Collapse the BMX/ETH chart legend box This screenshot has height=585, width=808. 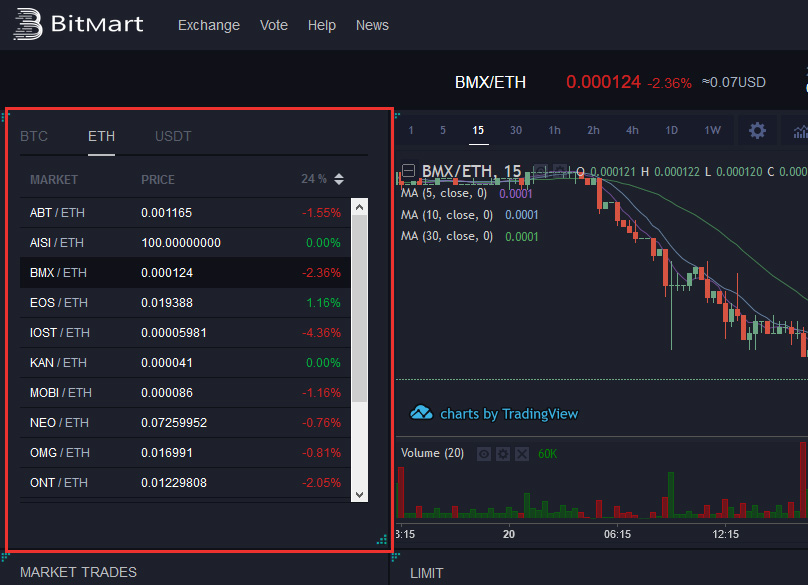tap(408, 171)
